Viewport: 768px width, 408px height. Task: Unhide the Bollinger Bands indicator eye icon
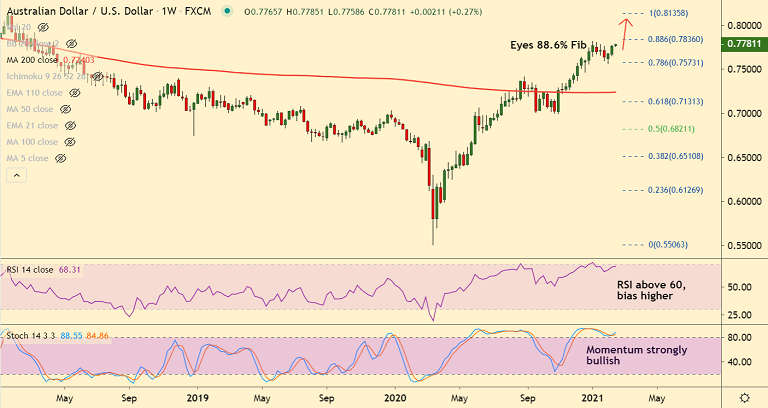pyautogui.click(x=72, y=44)
